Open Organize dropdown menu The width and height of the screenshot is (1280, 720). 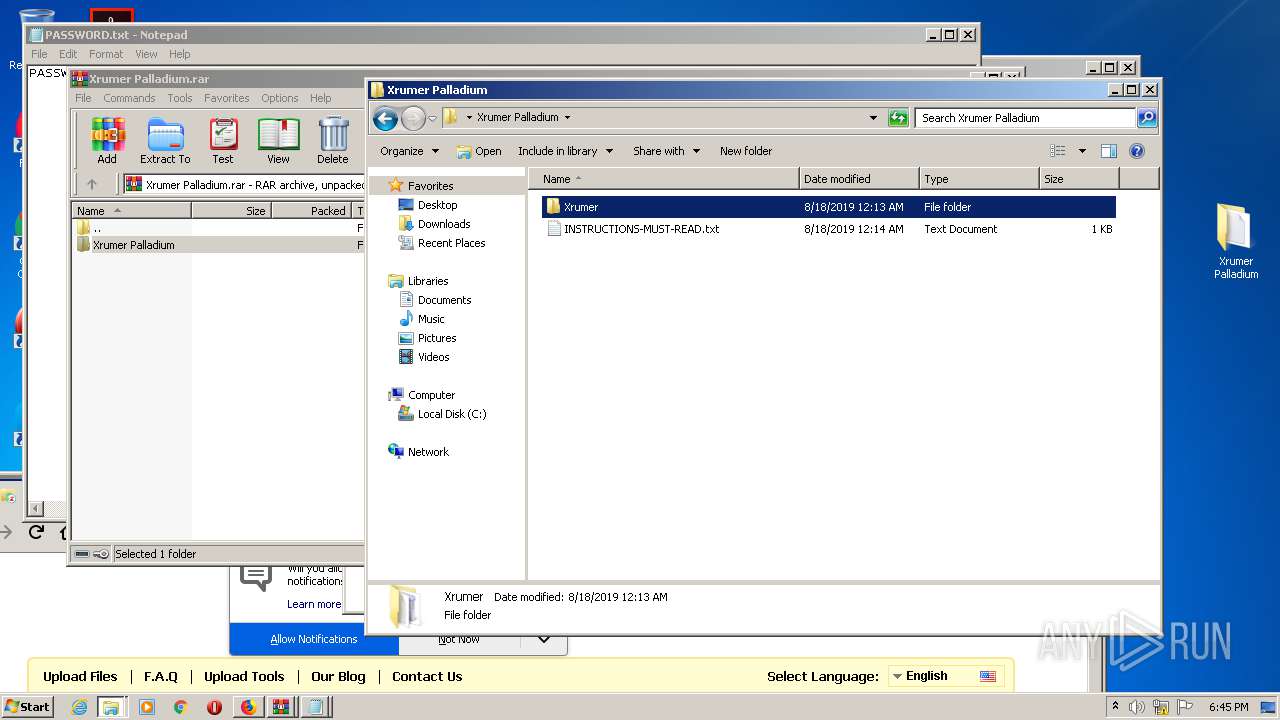(409, 151)
